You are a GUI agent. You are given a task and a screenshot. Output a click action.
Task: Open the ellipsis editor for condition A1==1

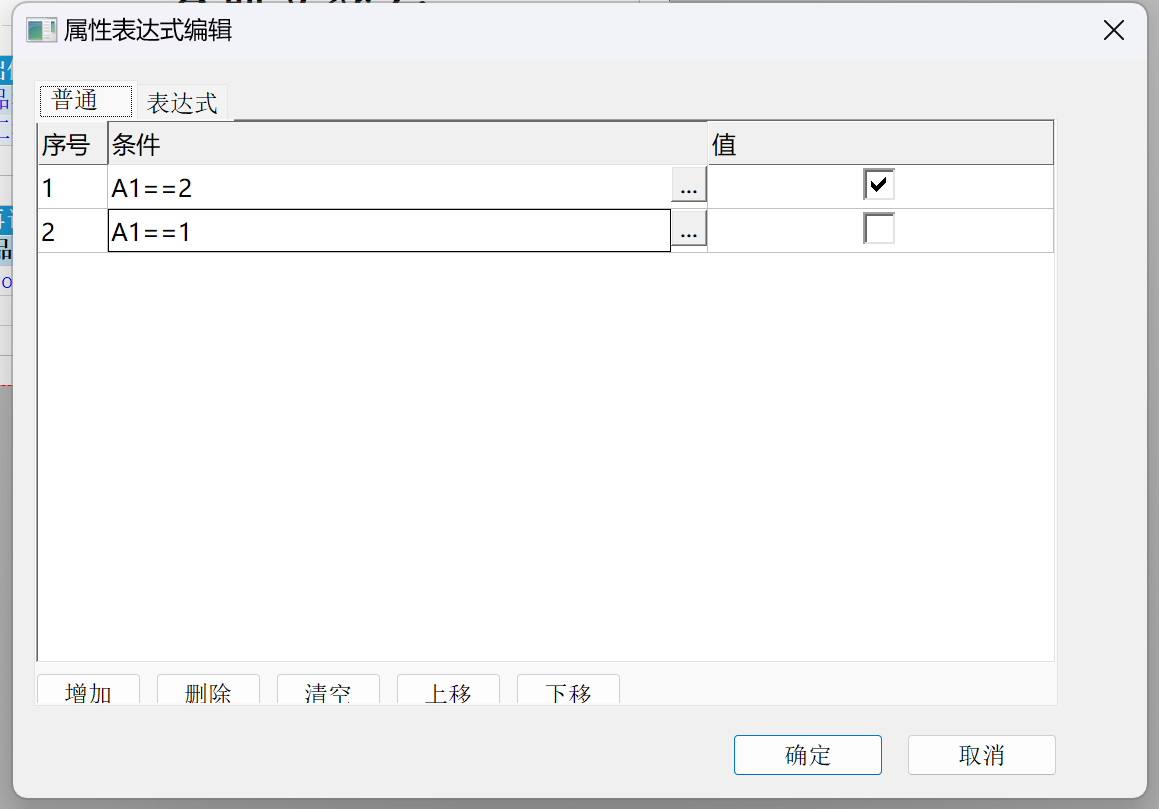coord(688,231)
